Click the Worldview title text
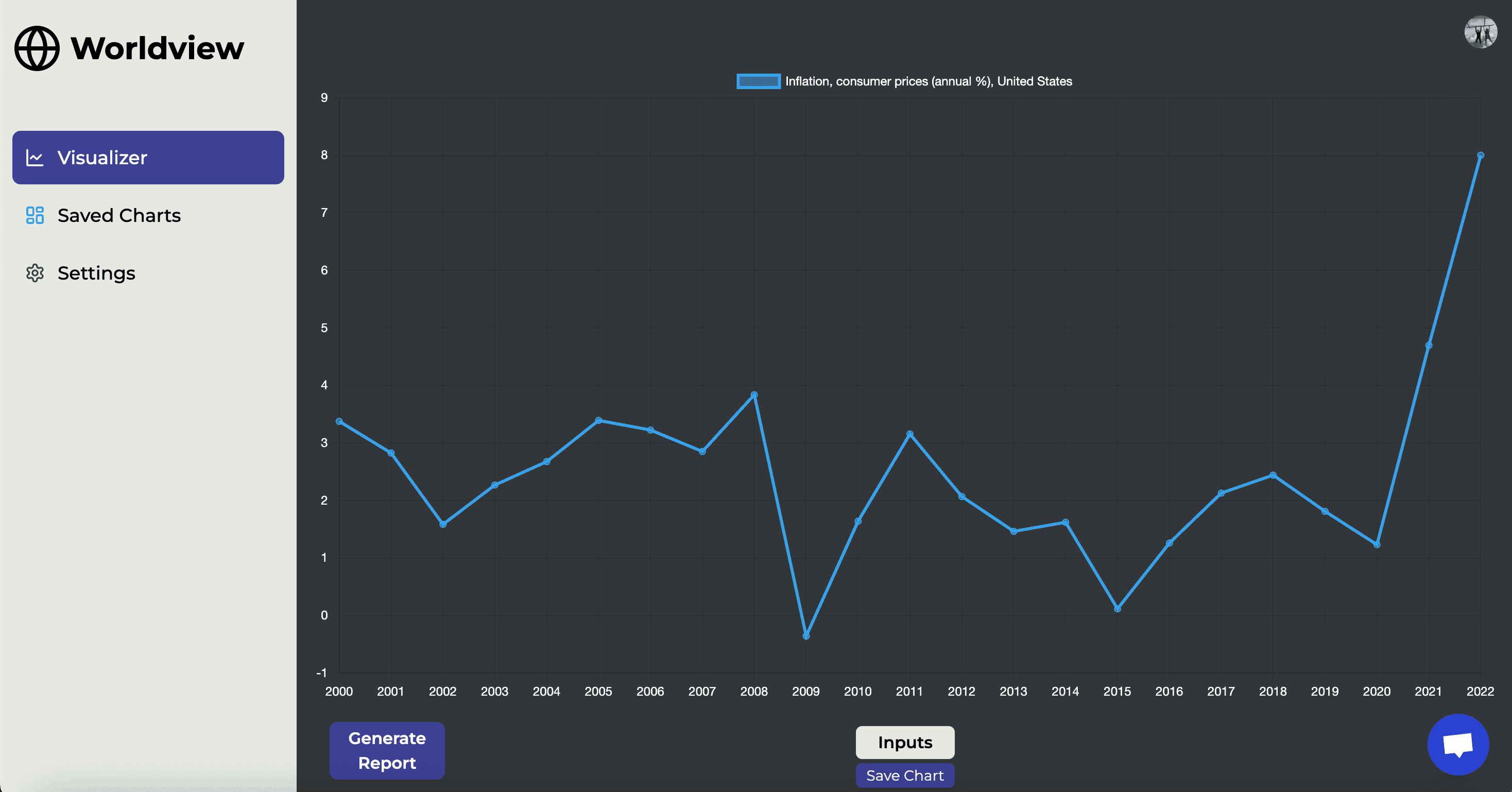 click(157, 48)
